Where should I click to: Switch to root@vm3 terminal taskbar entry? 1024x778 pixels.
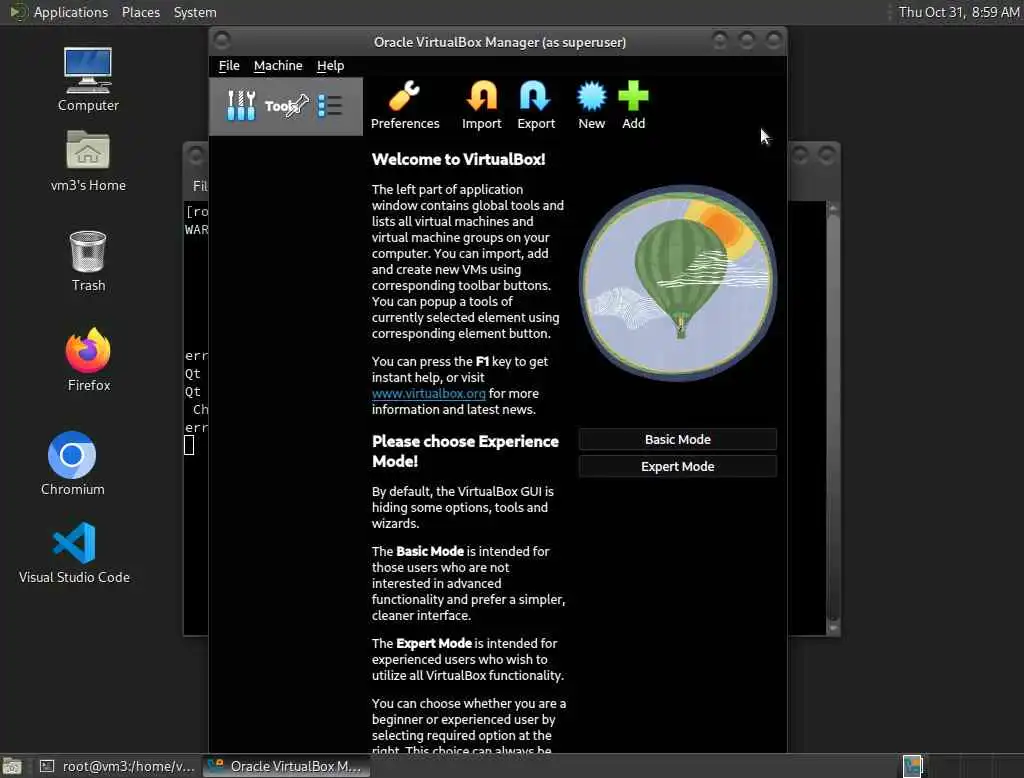click(118, 766)
